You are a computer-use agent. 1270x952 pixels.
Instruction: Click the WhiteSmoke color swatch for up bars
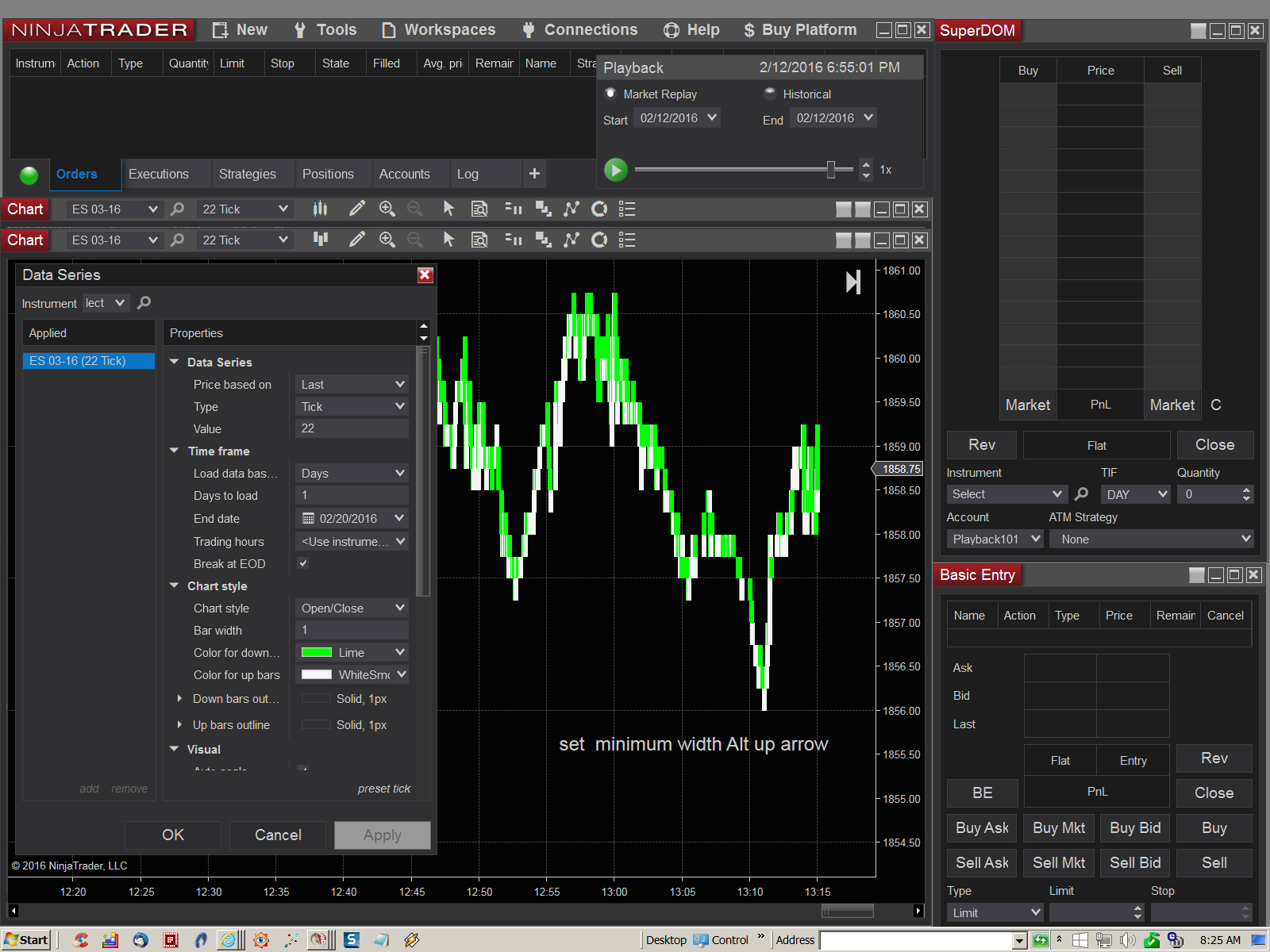click(317, 674)
